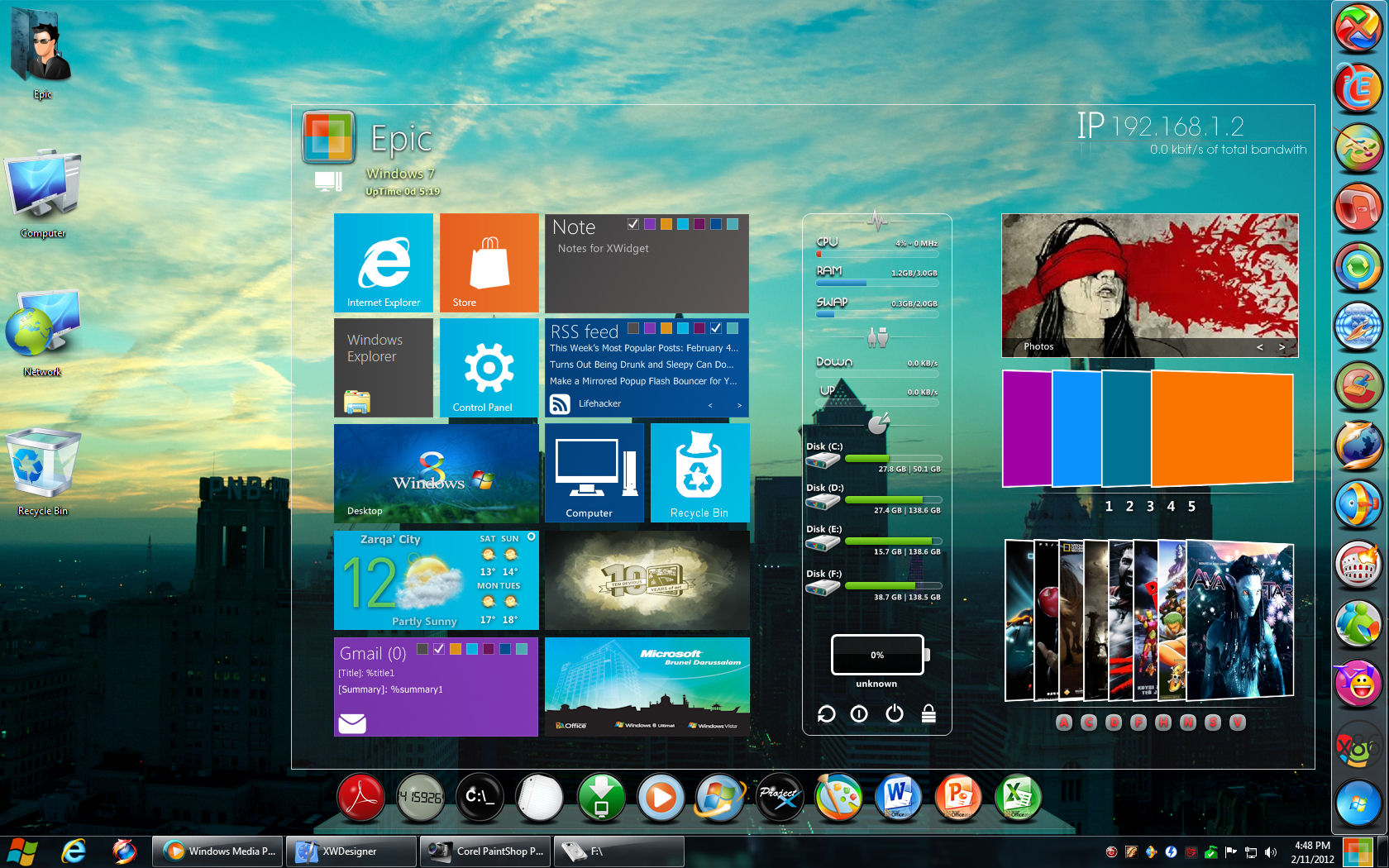1389x868 pixels.
Task: Open the Control Panel gear tile
Action: click(489, 368)
